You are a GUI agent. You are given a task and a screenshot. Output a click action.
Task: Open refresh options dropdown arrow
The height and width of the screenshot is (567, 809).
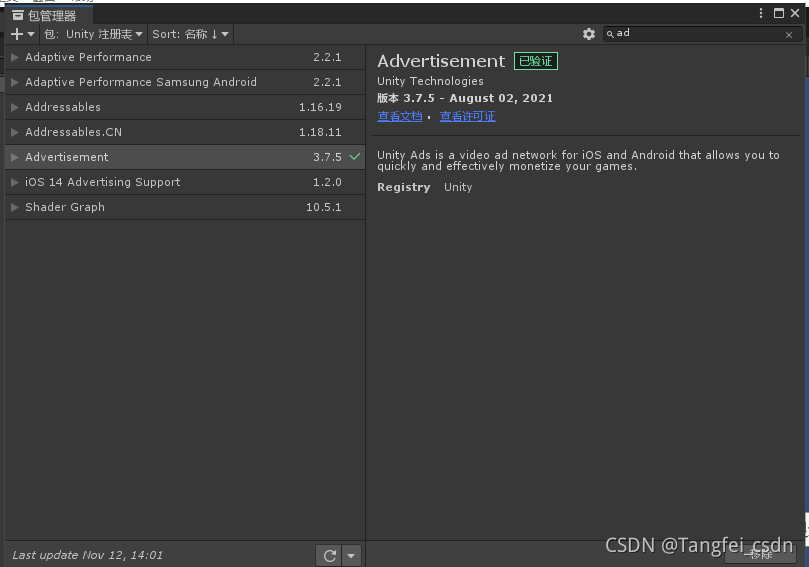(351, 556)
